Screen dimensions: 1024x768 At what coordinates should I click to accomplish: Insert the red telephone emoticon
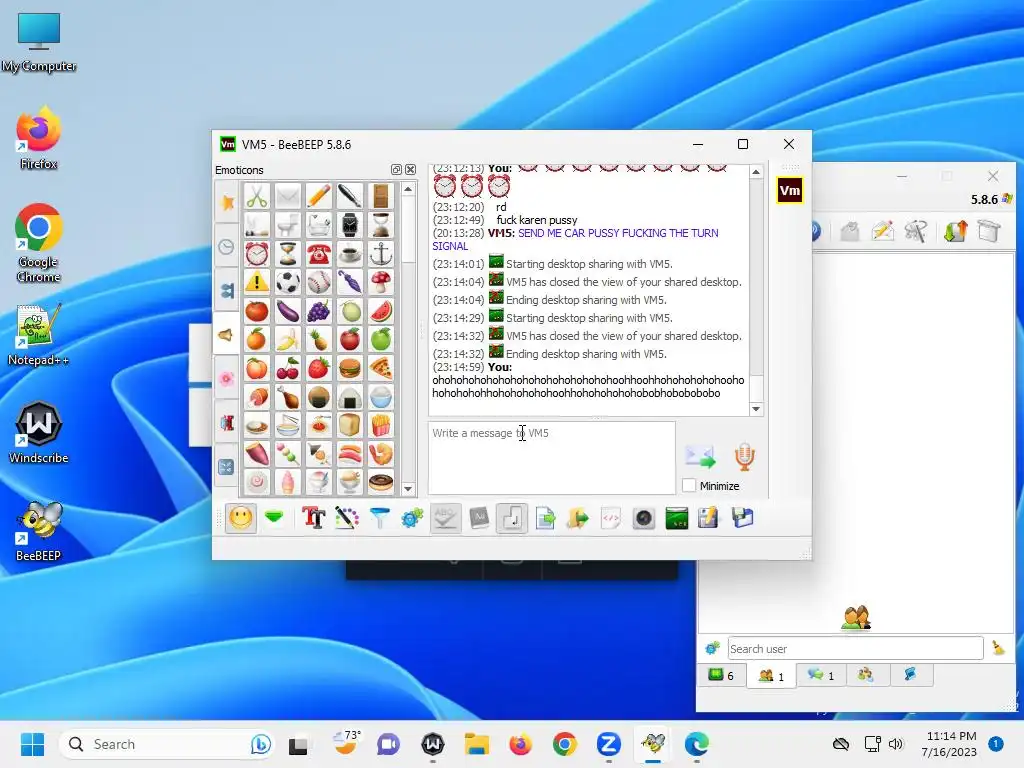(319, 253)
